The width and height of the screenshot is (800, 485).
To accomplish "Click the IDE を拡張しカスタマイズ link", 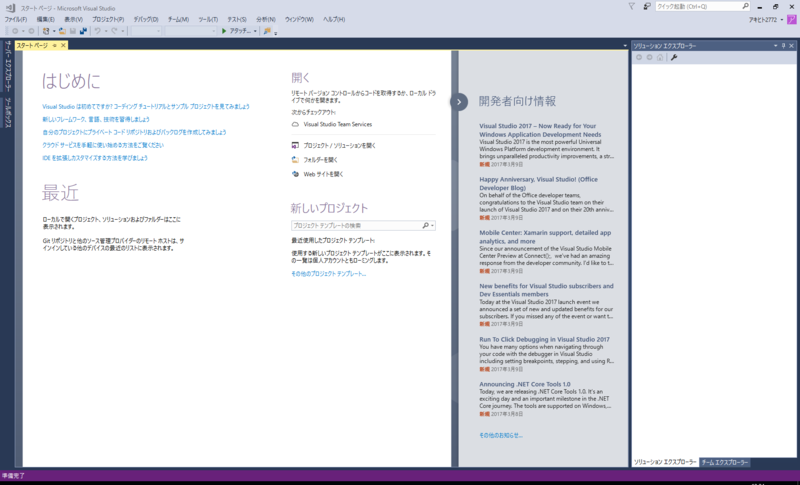I will coord(95,158).
